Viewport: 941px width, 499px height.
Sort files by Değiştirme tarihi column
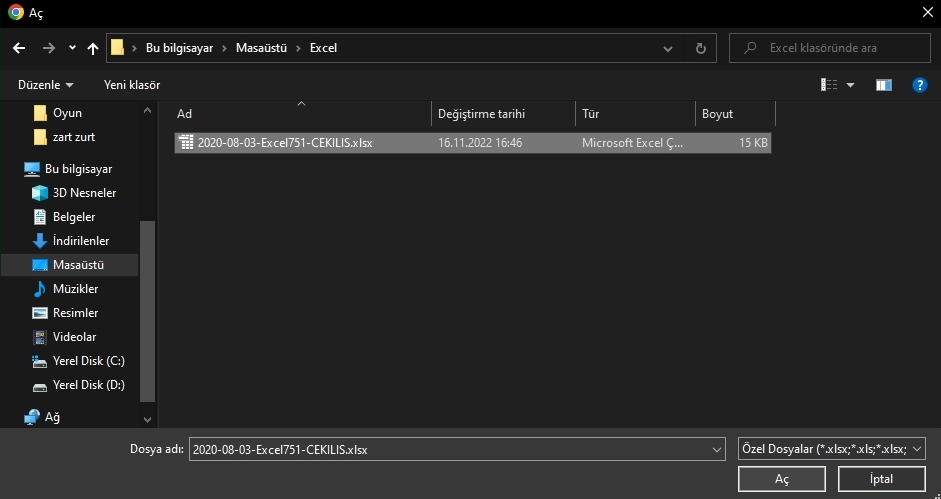click(480, 114)
